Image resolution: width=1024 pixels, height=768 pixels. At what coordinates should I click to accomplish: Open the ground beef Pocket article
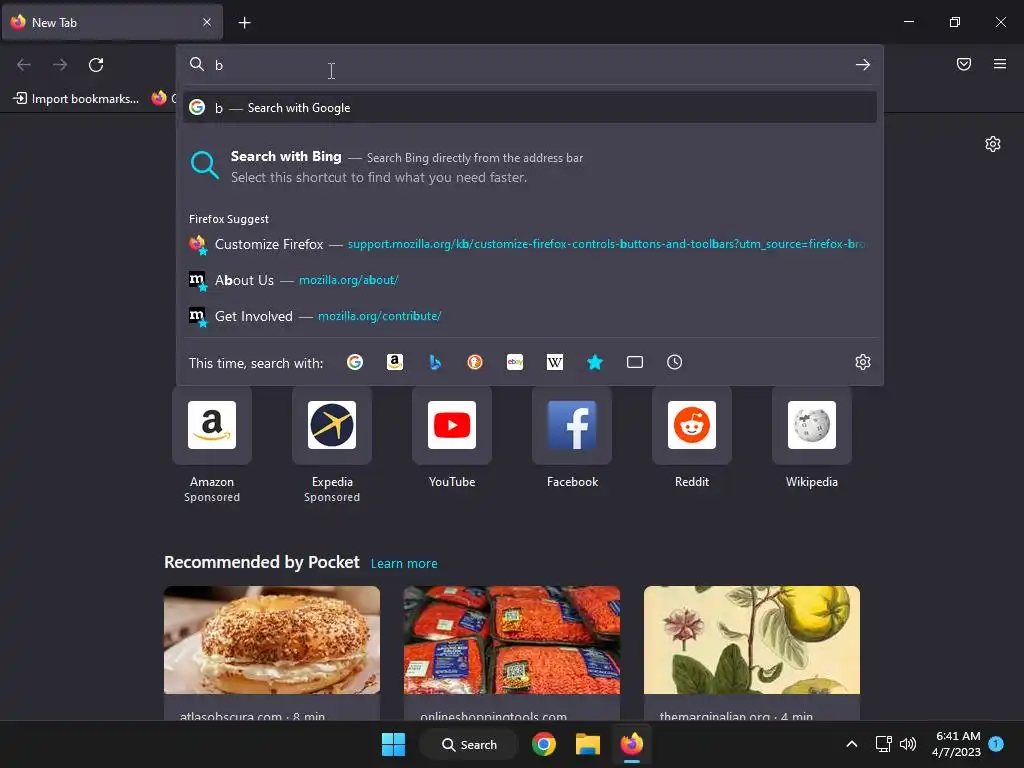[512, 653]
